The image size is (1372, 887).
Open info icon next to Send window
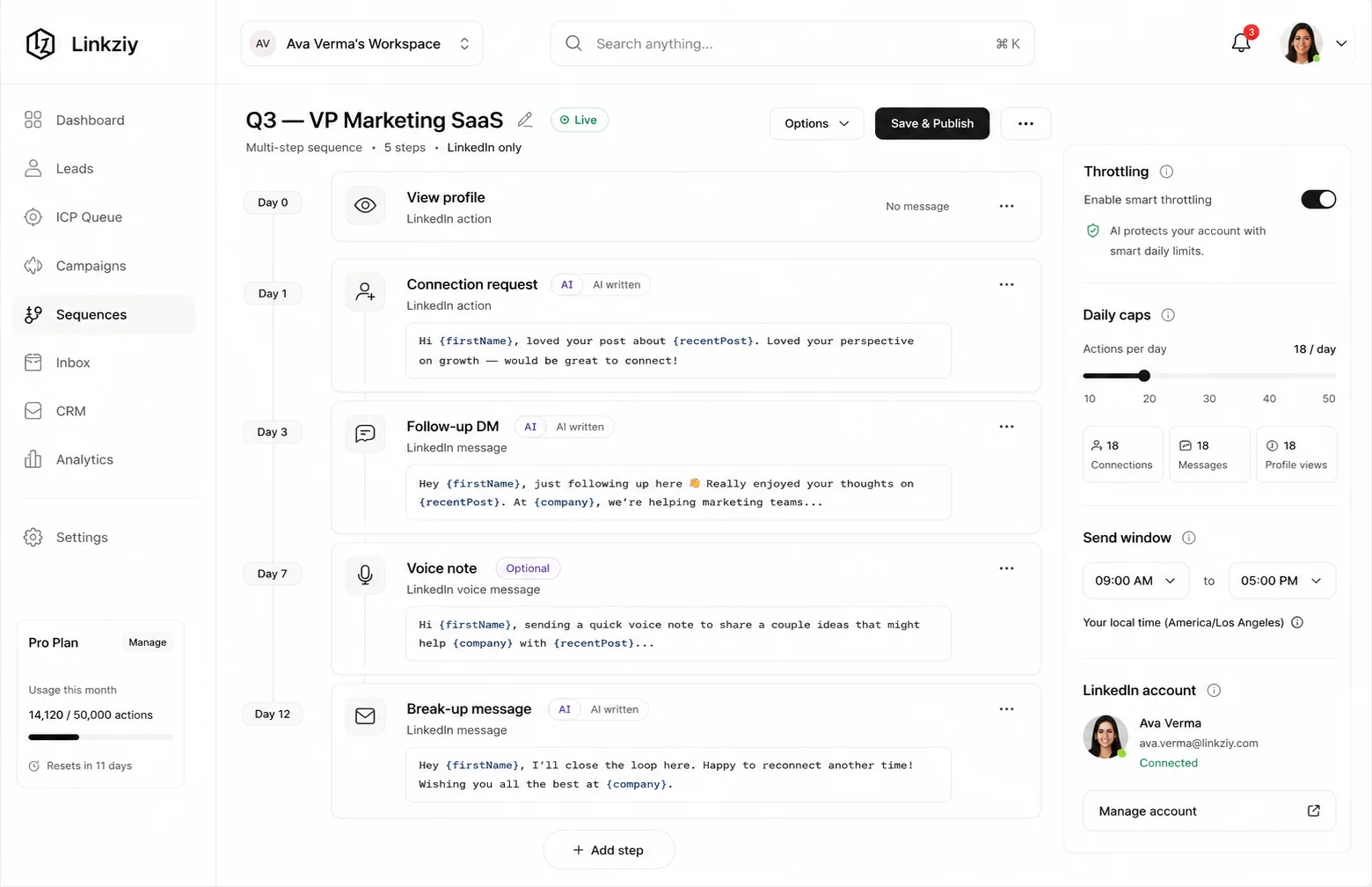pyautogui.click(x=1188, y=538)
